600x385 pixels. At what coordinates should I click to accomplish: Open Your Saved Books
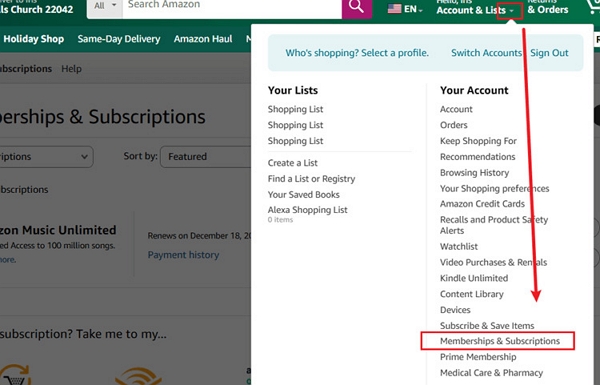[303, 194]
